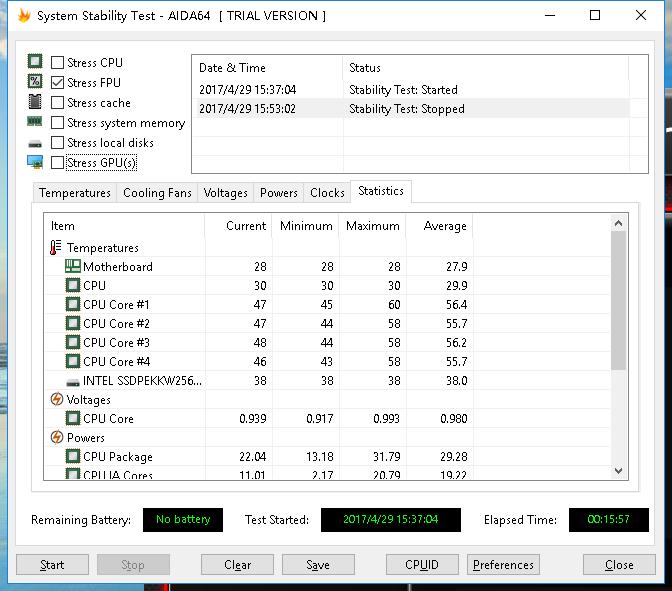Click the CPU Package current value 22.04
Viewport: 672px width, 591px height.
pos(252,456)
